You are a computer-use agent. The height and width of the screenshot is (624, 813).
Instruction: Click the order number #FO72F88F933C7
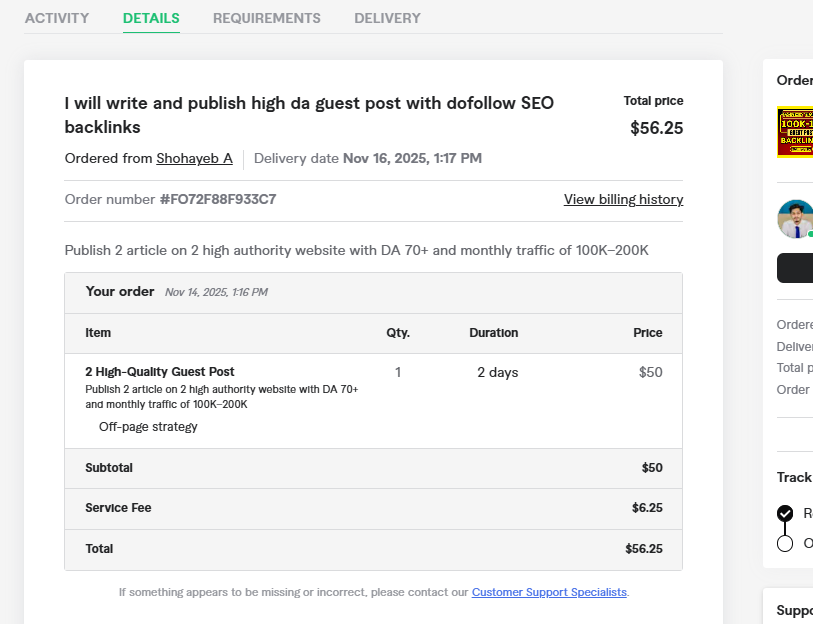coord(218,199)
